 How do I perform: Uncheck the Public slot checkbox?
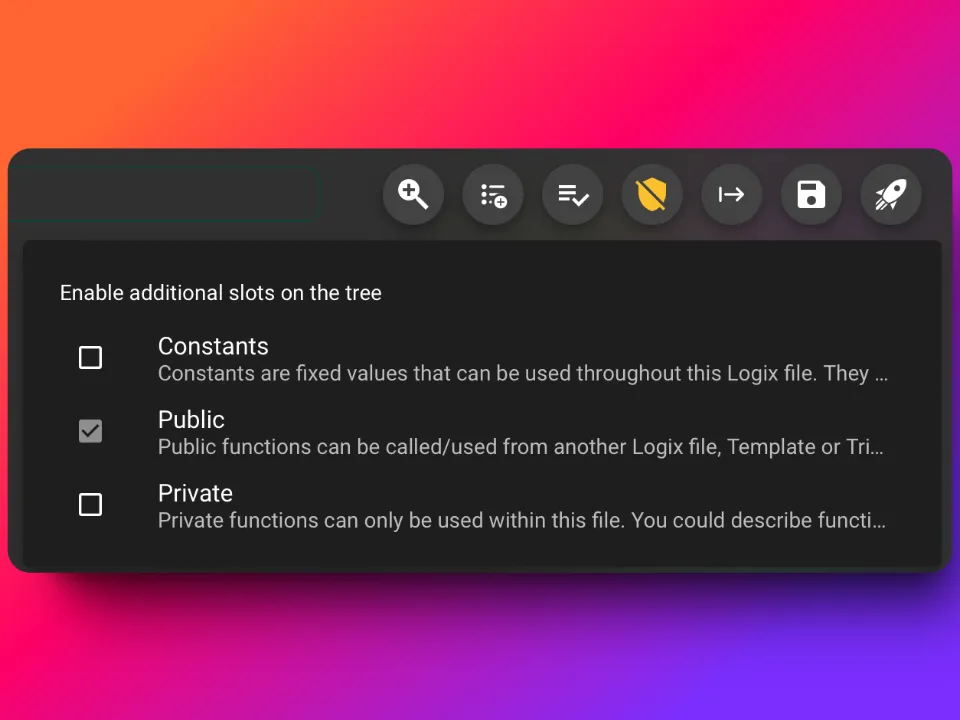point(91,431)
